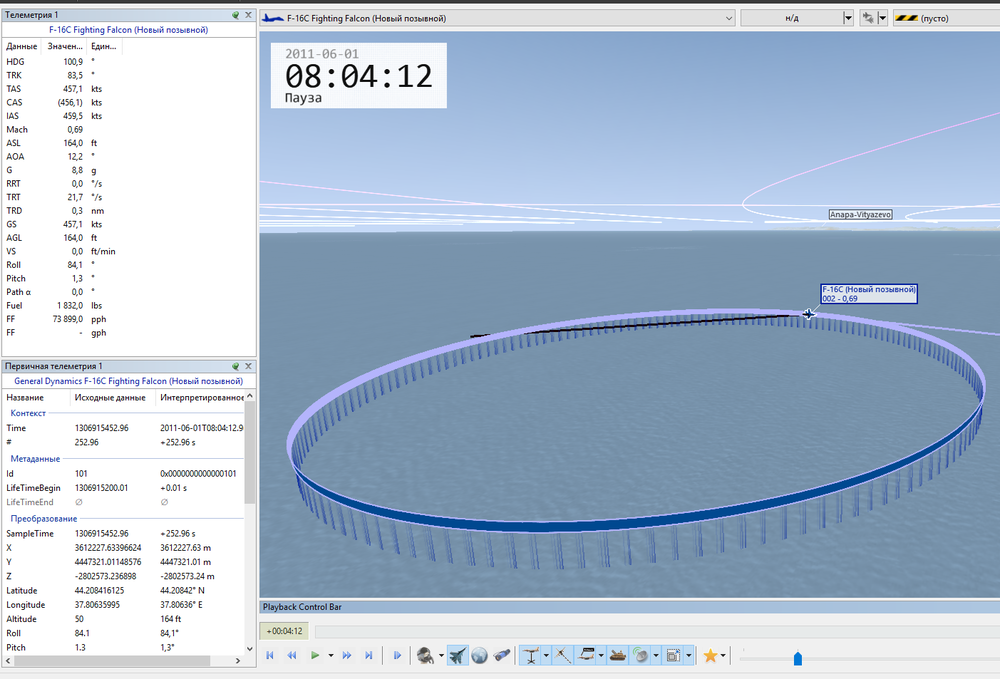This screenshot has height=679, width=1000.
Task: Pin the Телеметрия 1 panel
Action: [x=235, y=16]
